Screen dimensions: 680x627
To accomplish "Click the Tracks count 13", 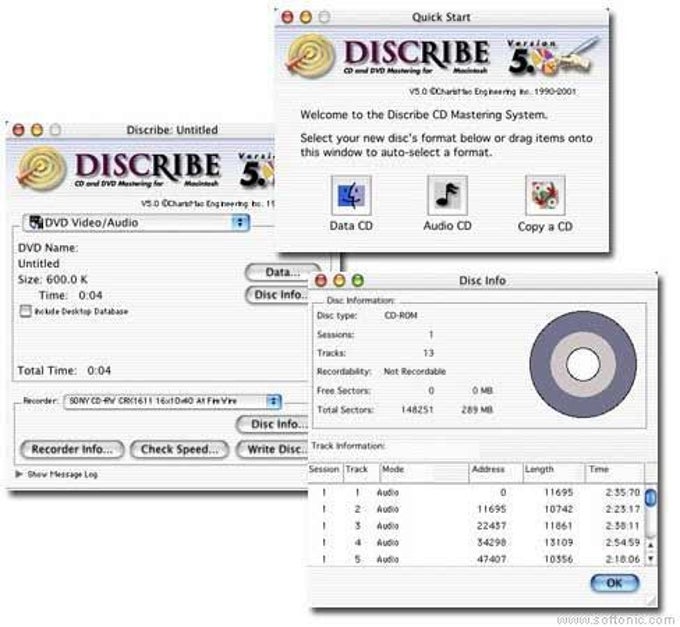I will [428, 353].
